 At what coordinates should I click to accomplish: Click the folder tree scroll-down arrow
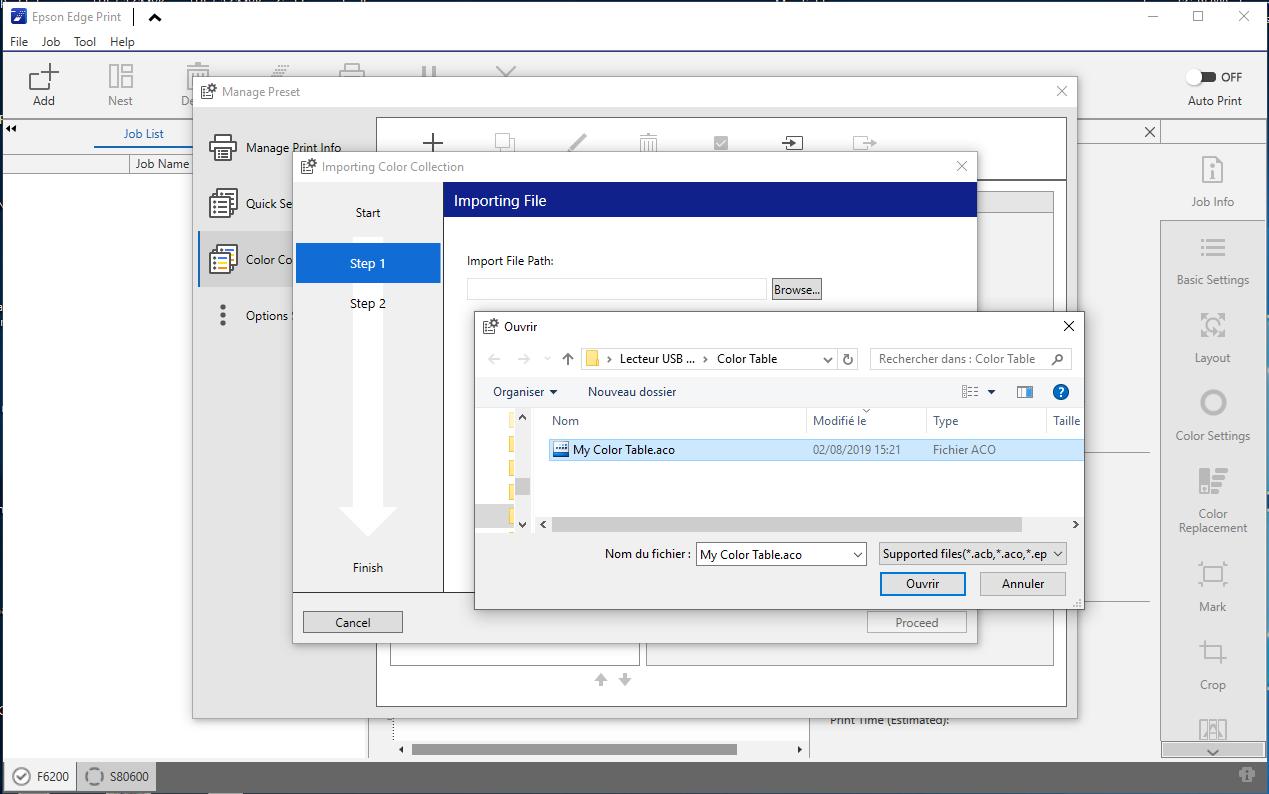[522, 523]
